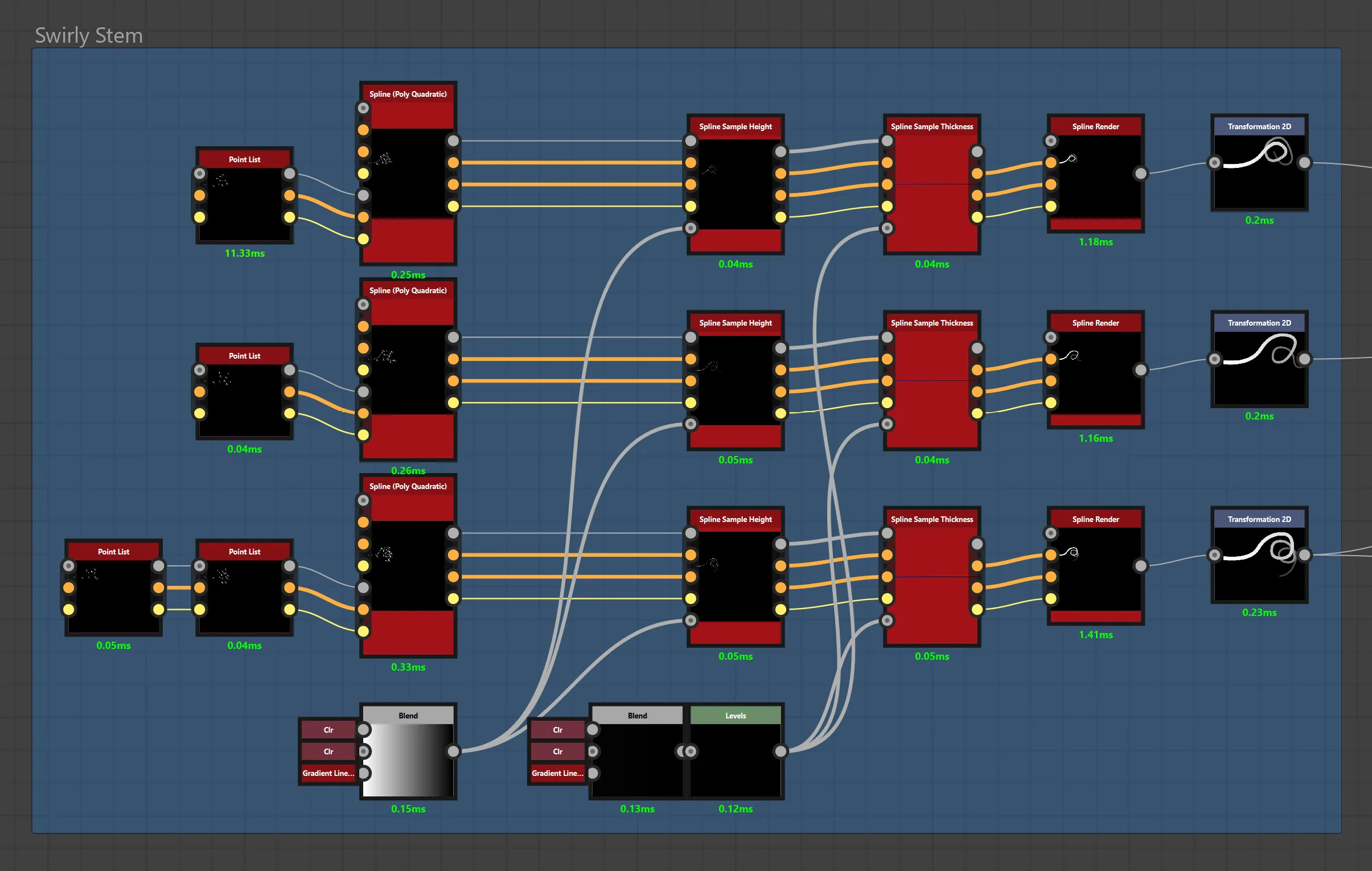The width and height of the screenshot is (1372, 871).
Task: Select the Spline Render node timed 1.41ms
Action: [1095, 566]
